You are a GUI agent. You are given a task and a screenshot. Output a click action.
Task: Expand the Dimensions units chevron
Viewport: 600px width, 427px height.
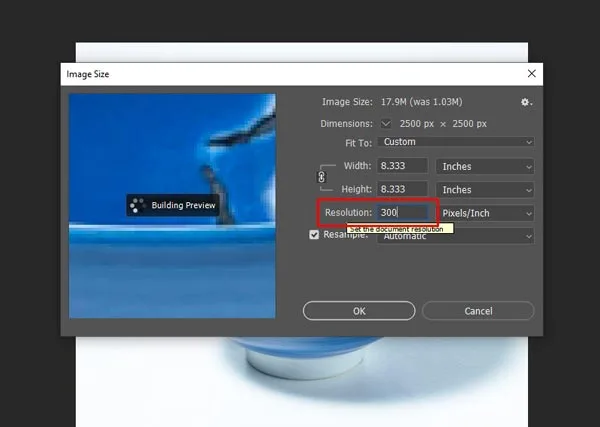tap(386, 124)
